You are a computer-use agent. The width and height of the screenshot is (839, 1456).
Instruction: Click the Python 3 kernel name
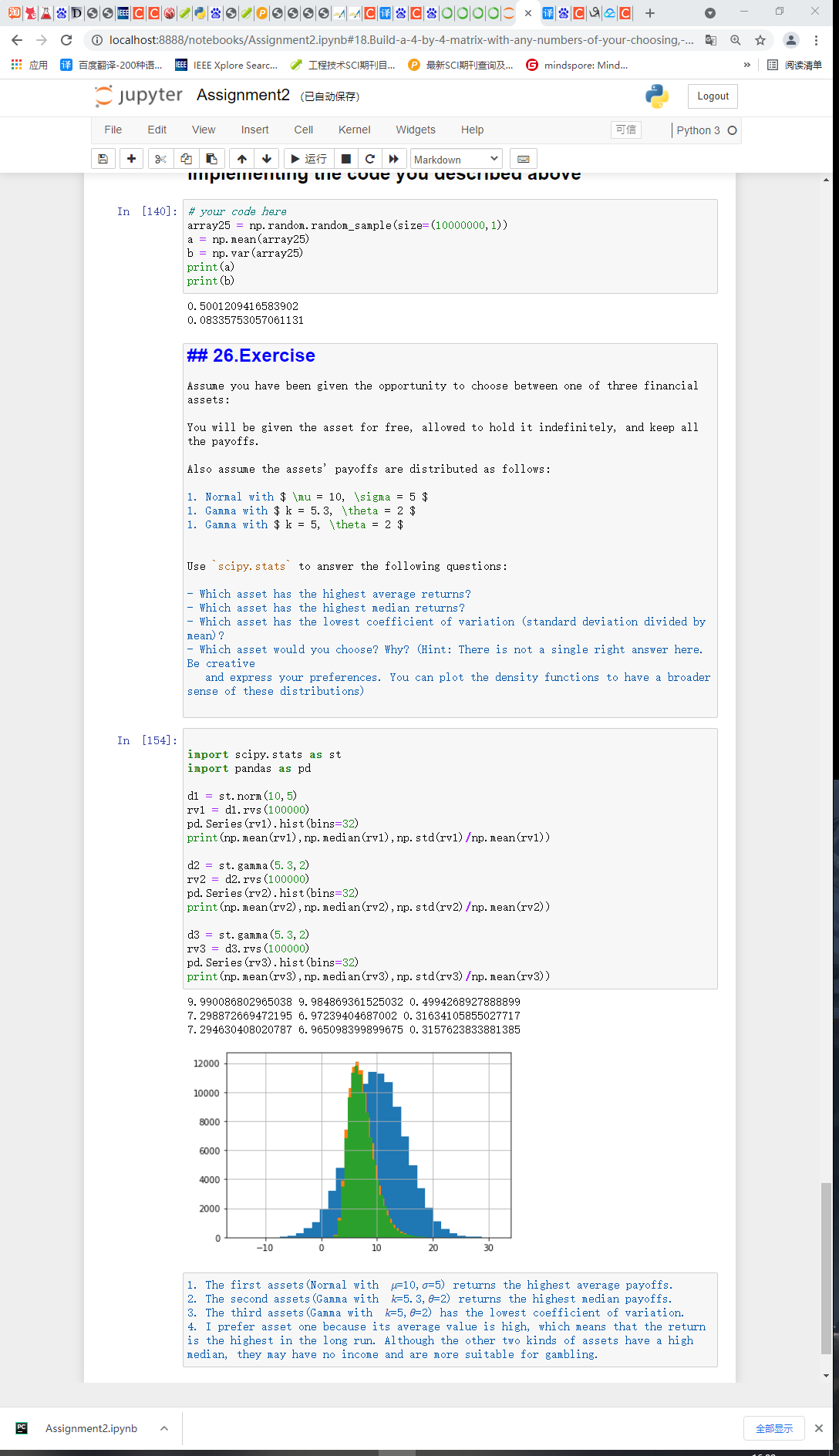click(x=698, y=130)
